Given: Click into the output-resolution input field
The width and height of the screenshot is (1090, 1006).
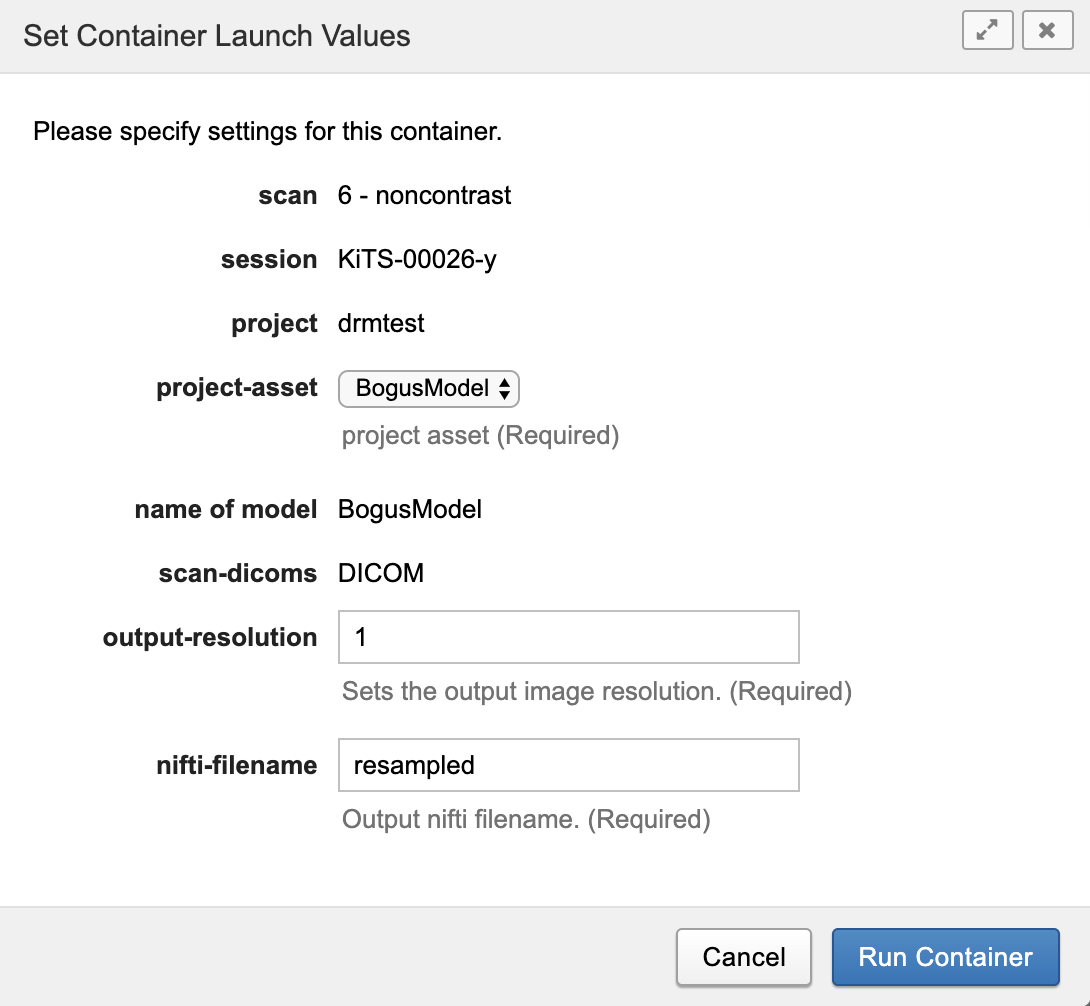Looking at the screenshot, I should (568, 637).
